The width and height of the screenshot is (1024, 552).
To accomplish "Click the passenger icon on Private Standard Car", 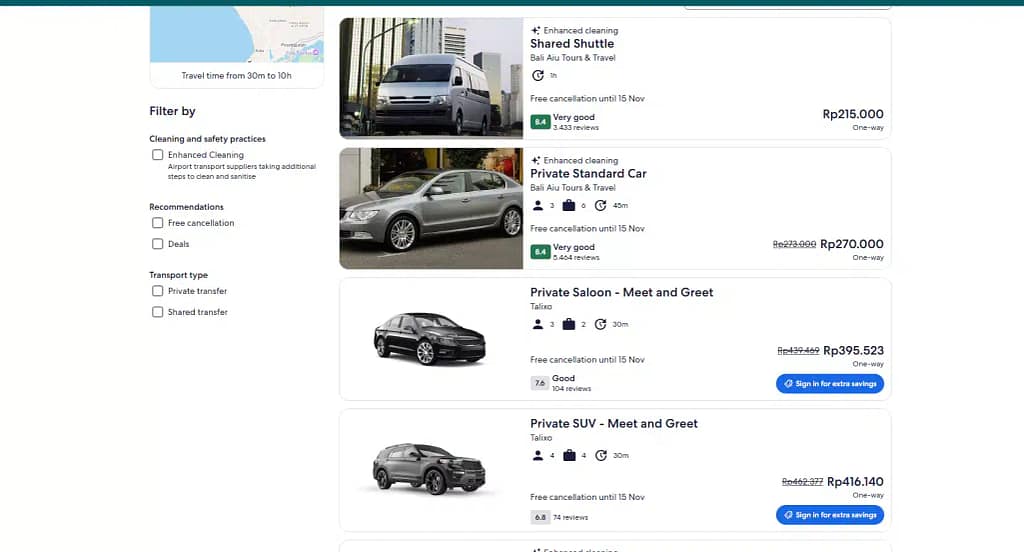I will [x=538, y=206].
